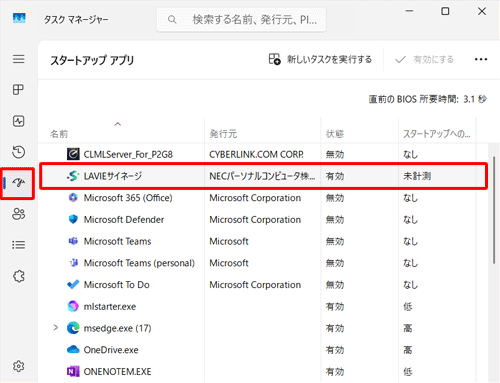The width and height of the screenshot is (500, 383).
Task: Select the LAVIEサイネージ row name
Action: coord(113,176)
